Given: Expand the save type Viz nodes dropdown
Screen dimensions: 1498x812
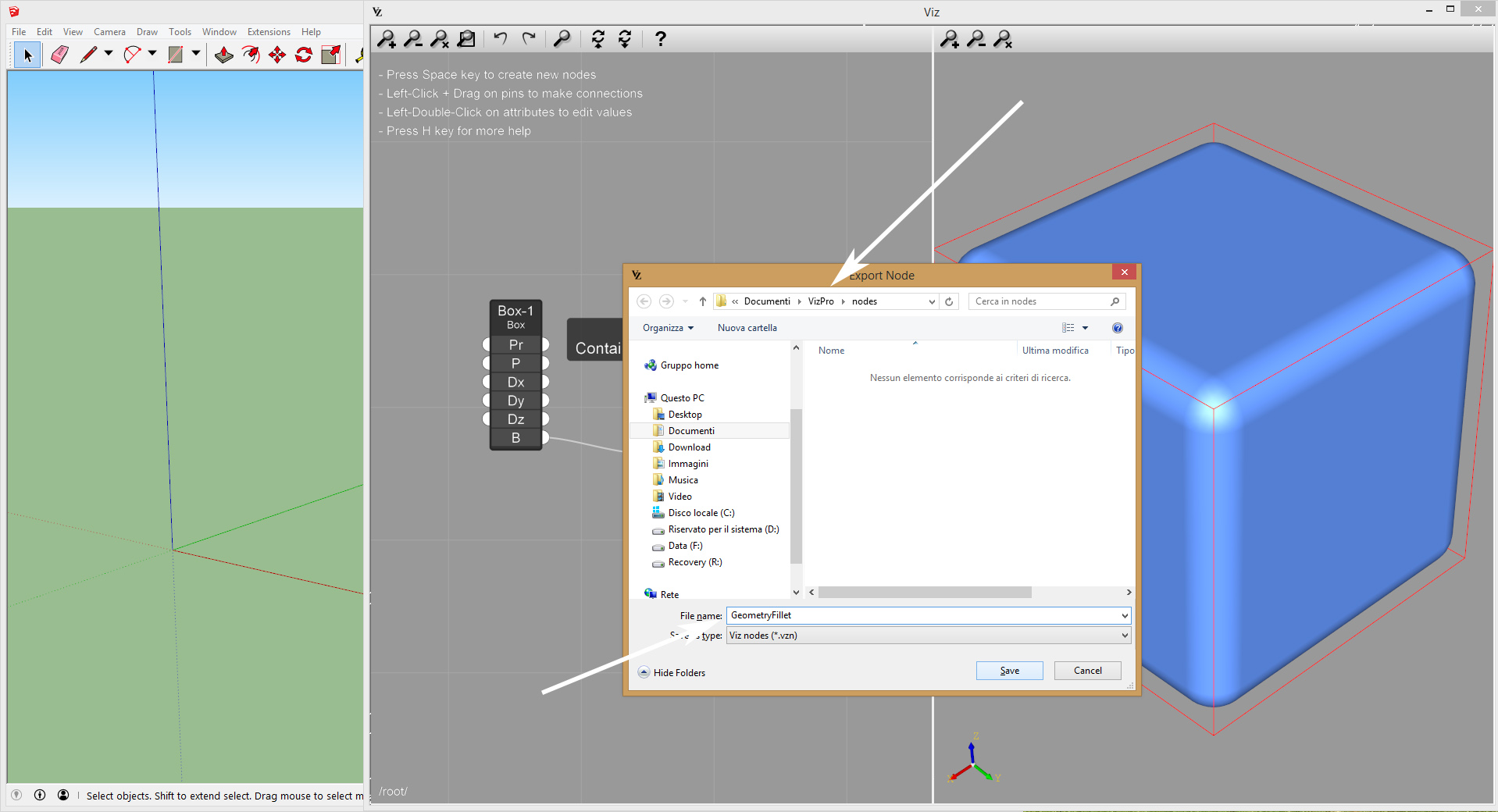Looking at the screenshot, I should [x=1124, y=636].
